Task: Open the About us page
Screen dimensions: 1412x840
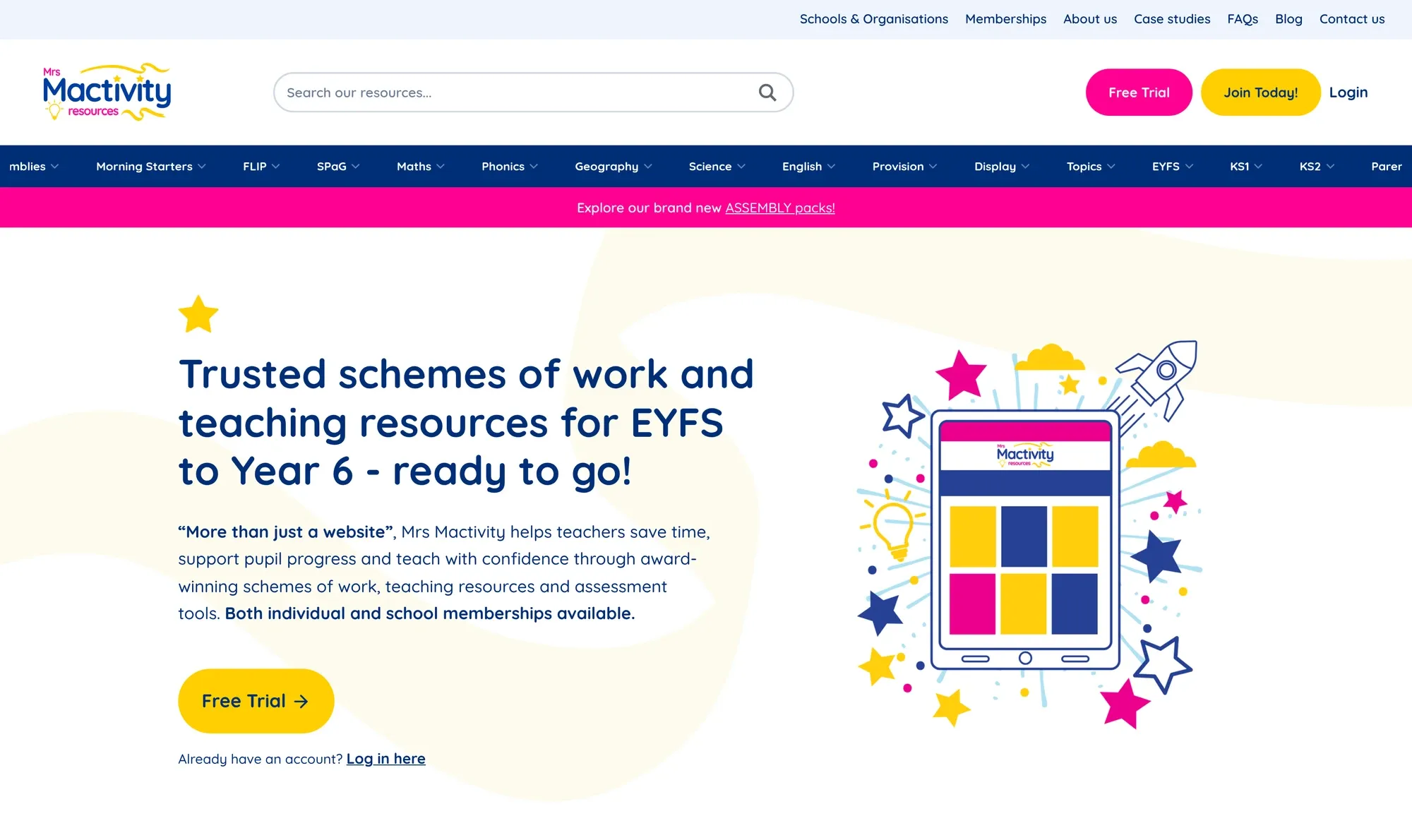Action: pyautogui.click(x=1090, y=19)
